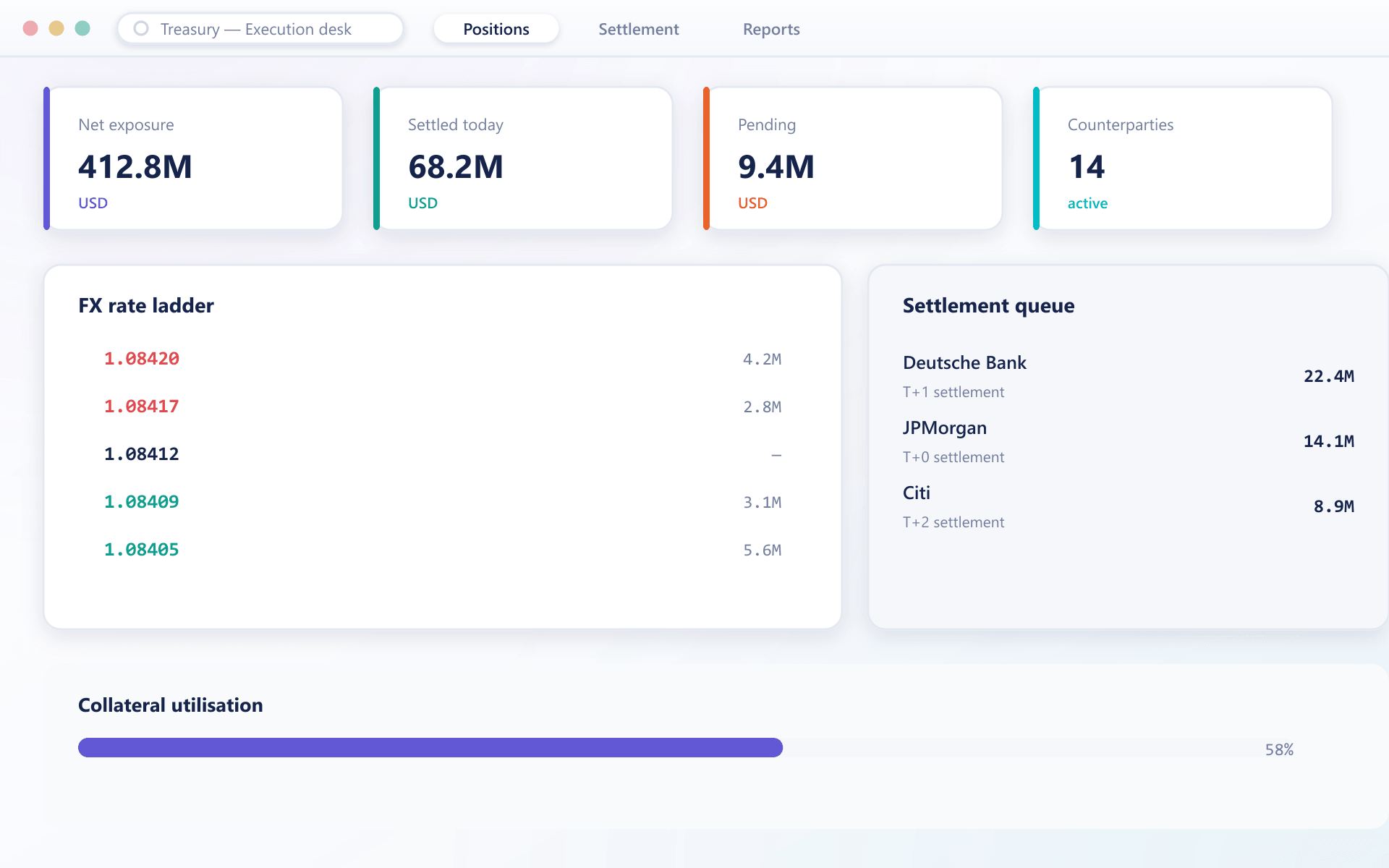Screen dimensions: 1389x868
Task: Click the T+1 settlement label
Action: 953,392
